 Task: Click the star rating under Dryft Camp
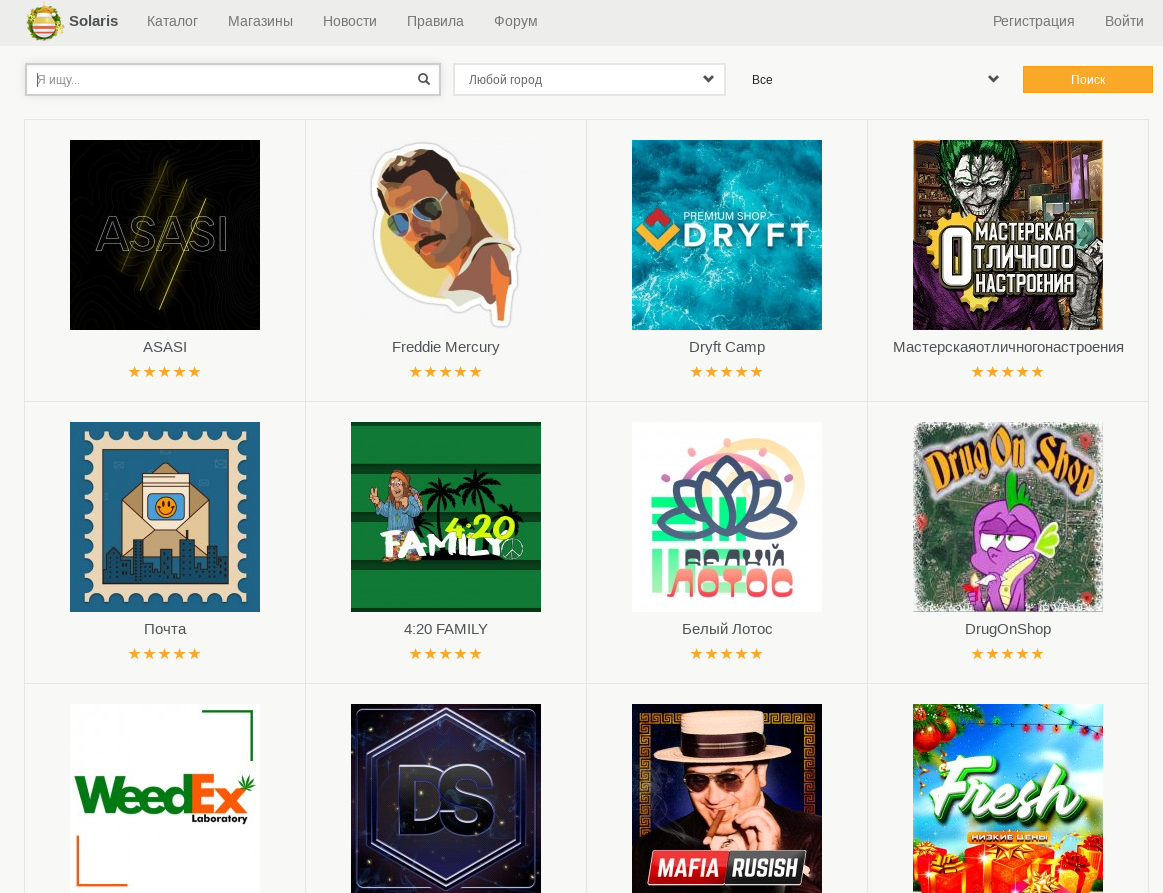coord(727,372)
